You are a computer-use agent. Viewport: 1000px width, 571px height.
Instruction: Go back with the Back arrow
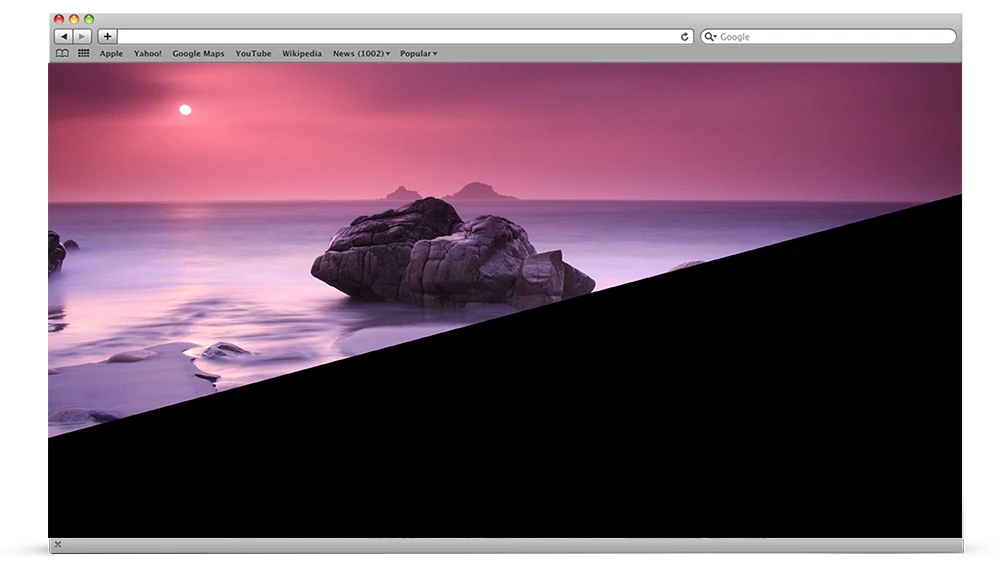[64, 37]
